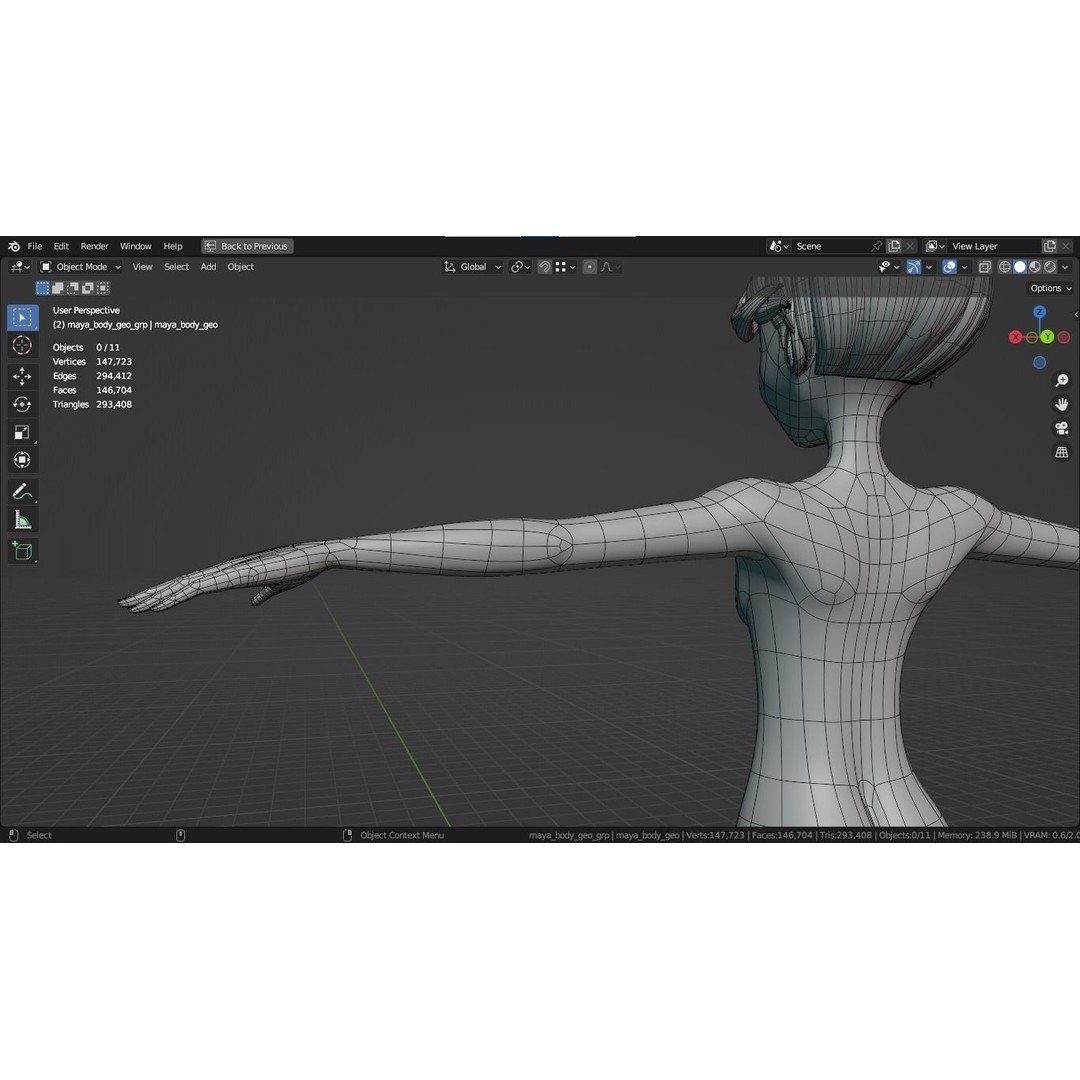1080x1080 pixels.
Task: Set select mode to invert selection
Action: (x=88, y=288)
